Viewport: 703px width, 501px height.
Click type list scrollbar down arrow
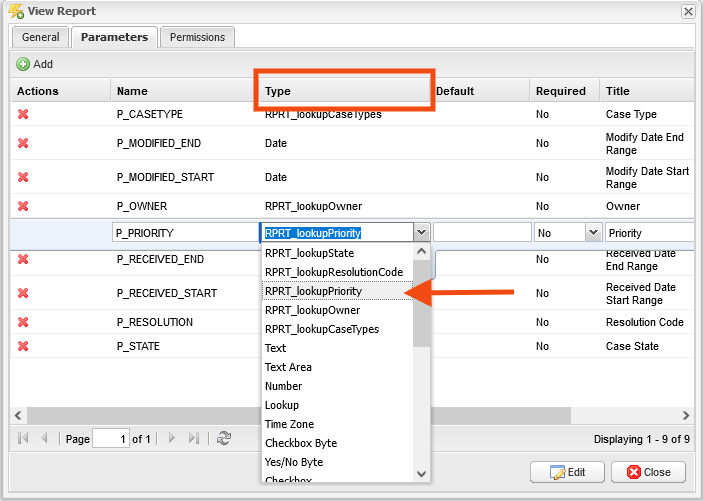(x=421, y=474)
